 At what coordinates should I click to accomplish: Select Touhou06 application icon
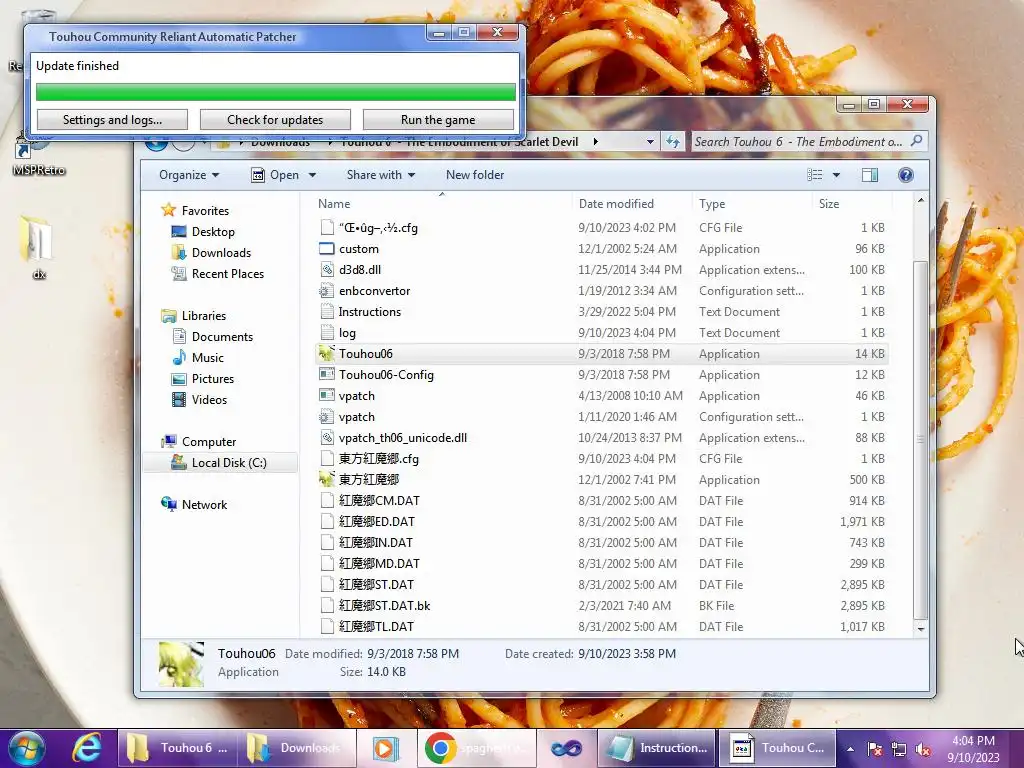click(x=327, y=353)
